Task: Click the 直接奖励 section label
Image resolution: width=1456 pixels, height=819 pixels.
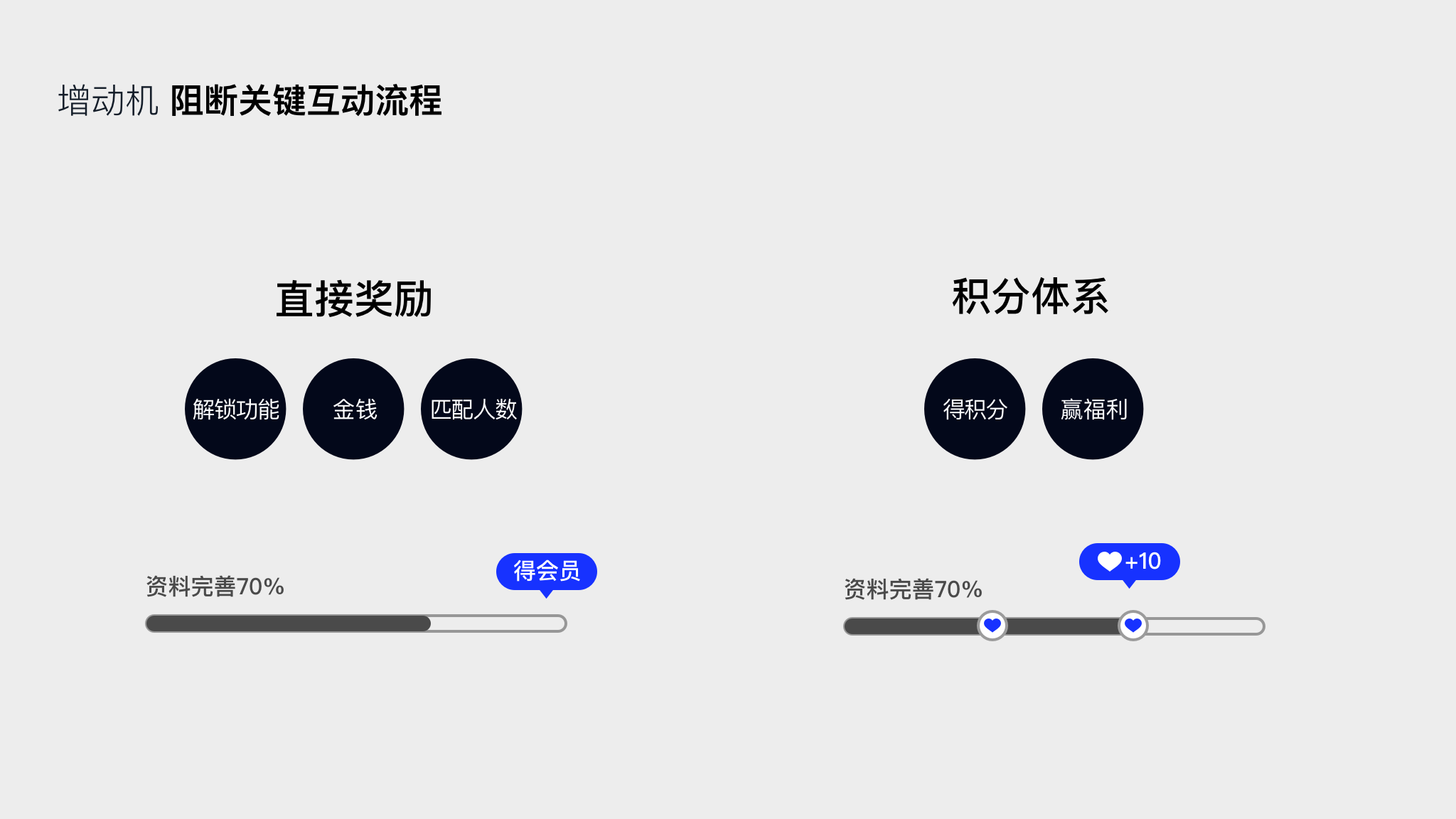Action: [354, 298]
